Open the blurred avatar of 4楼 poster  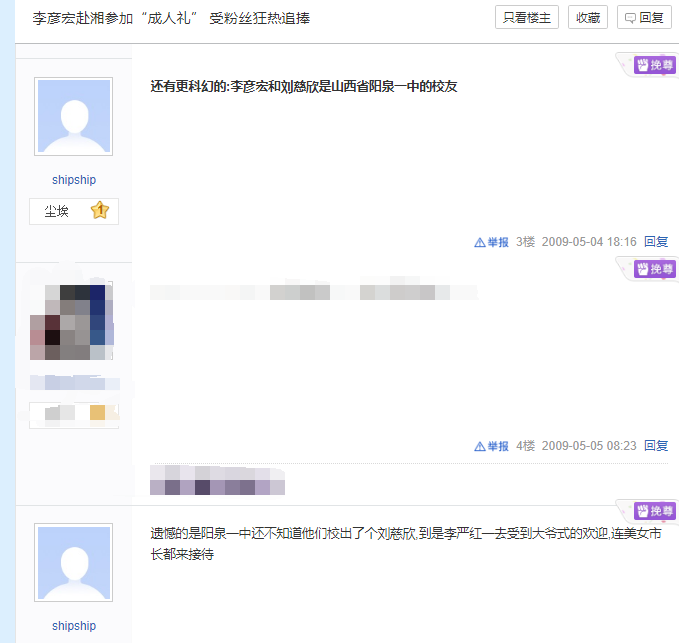coord(72,321)
